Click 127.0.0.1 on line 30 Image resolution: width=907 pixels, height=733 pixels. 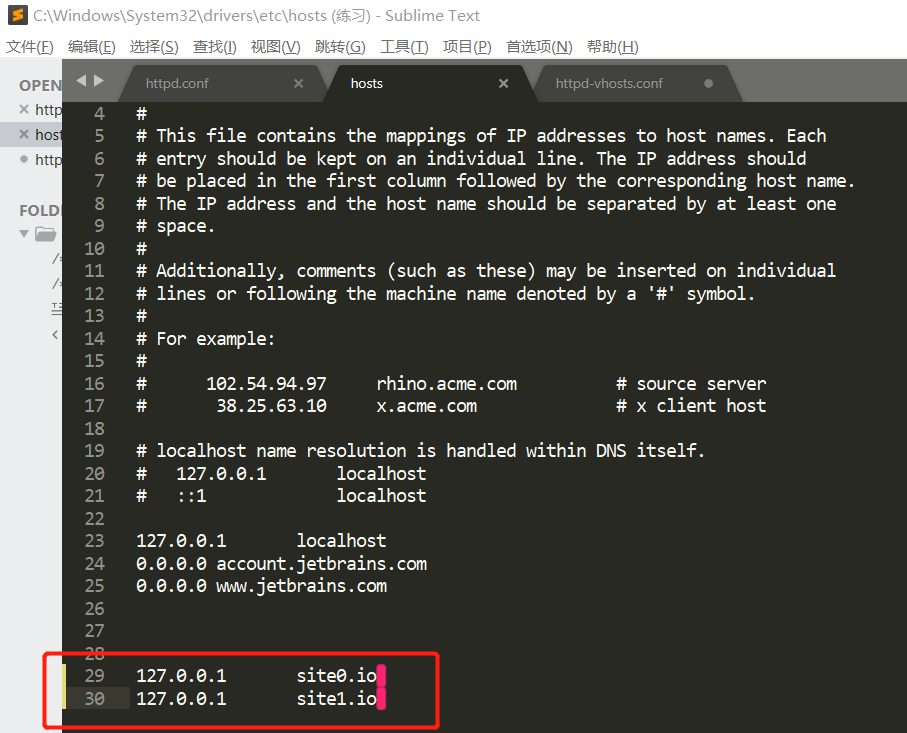tap(181, 698)
